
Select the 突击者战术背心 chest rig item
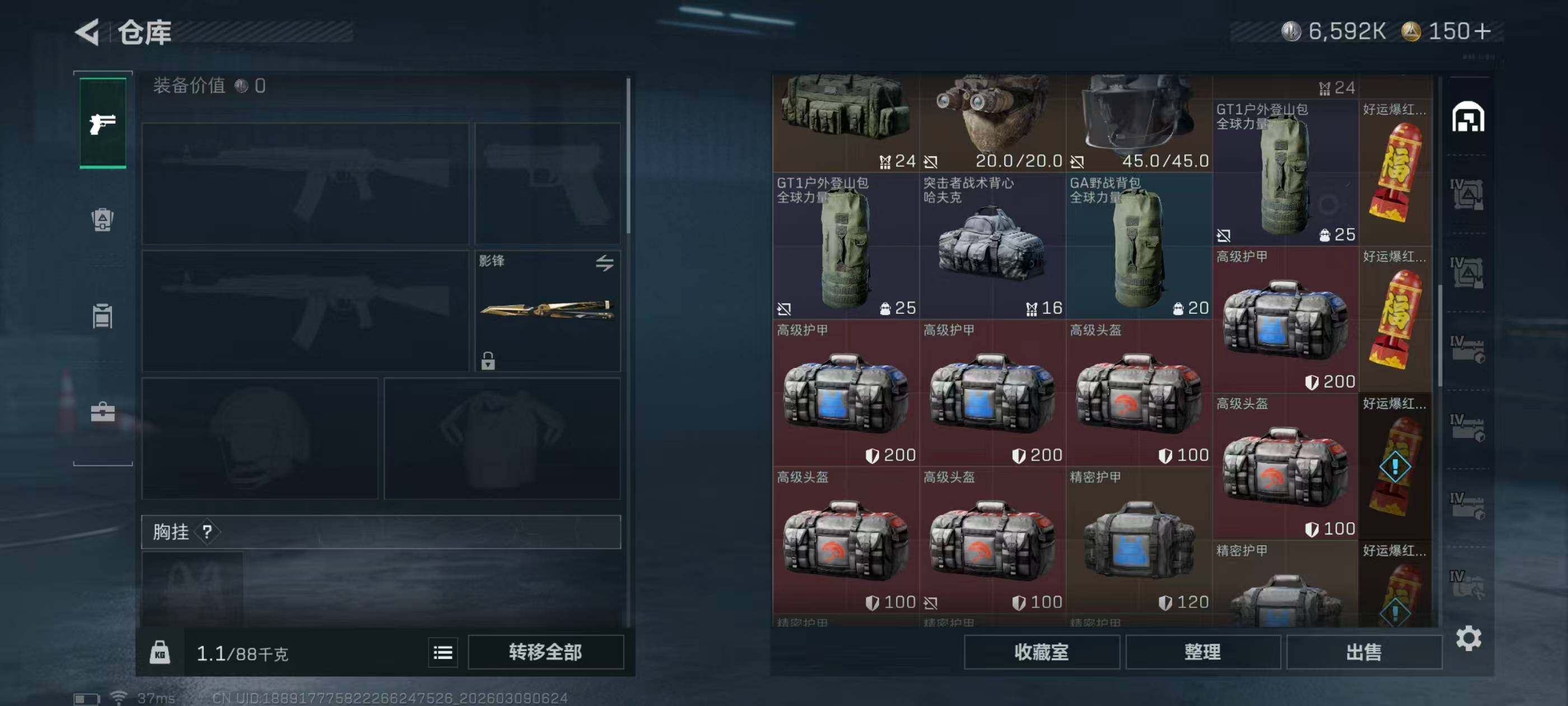tap(992, 245)
